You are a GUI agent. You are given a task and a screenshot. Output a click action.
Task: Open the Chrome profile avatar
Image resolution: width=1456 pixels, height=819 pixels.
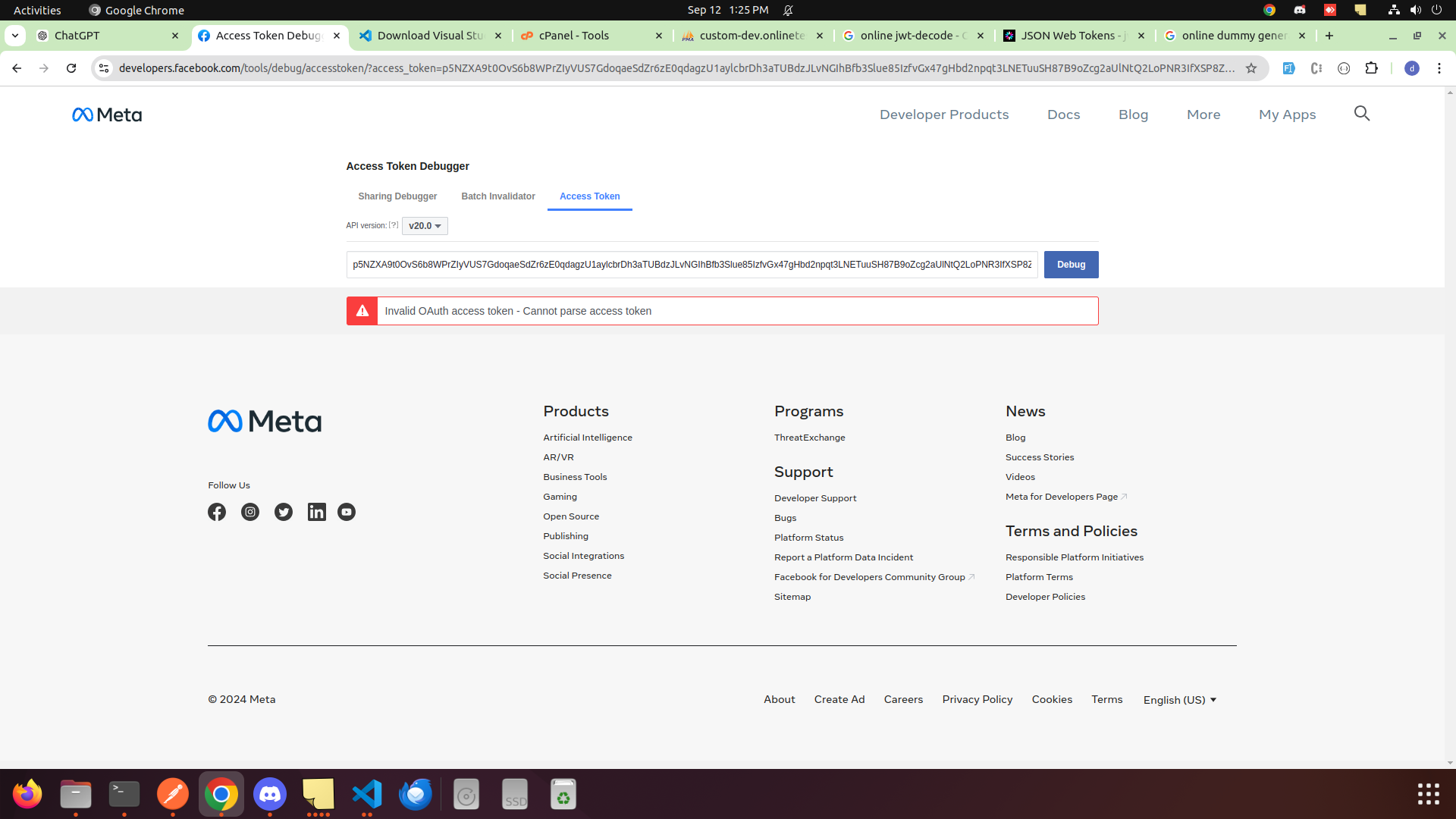tap(1412, 68)
